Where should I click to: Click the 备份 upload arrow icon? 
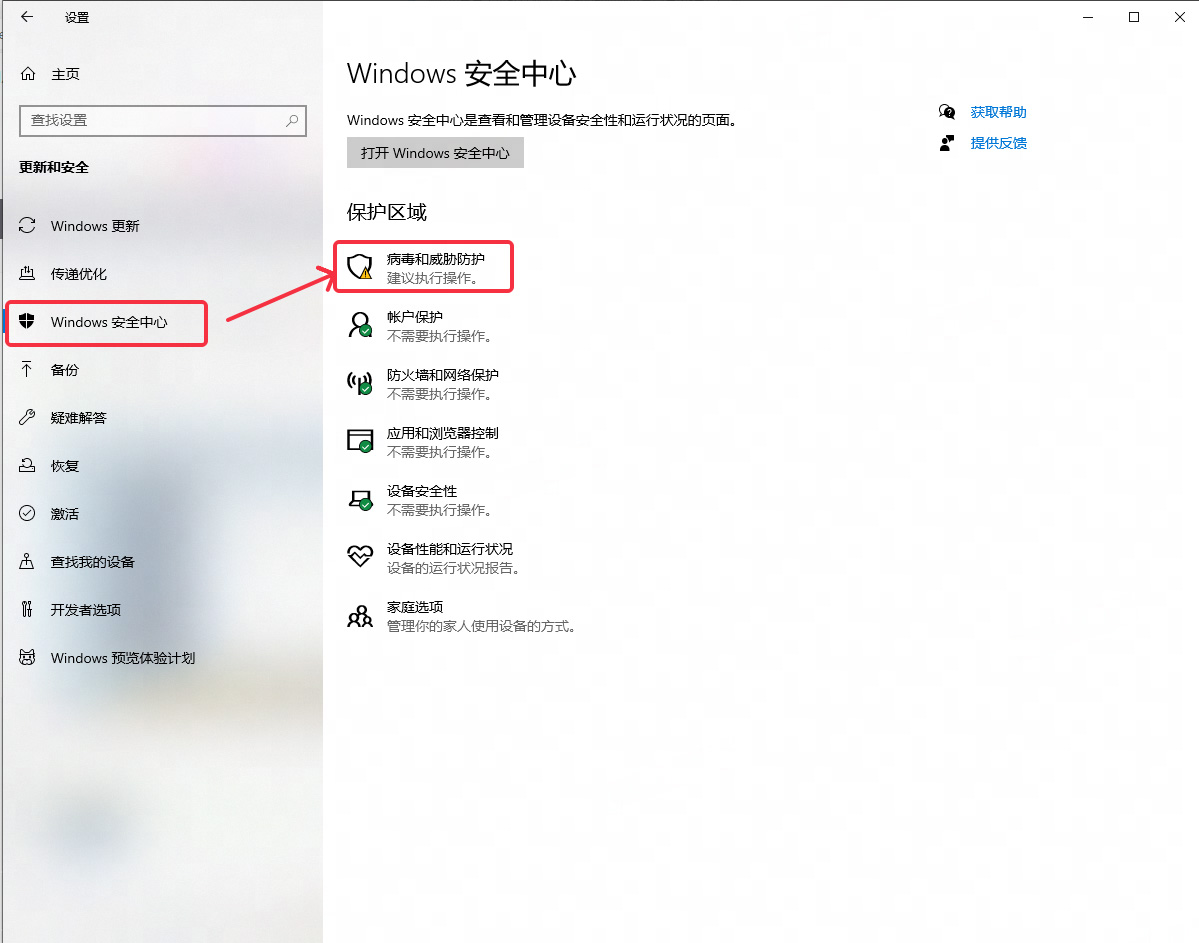(x=28, y=369)
